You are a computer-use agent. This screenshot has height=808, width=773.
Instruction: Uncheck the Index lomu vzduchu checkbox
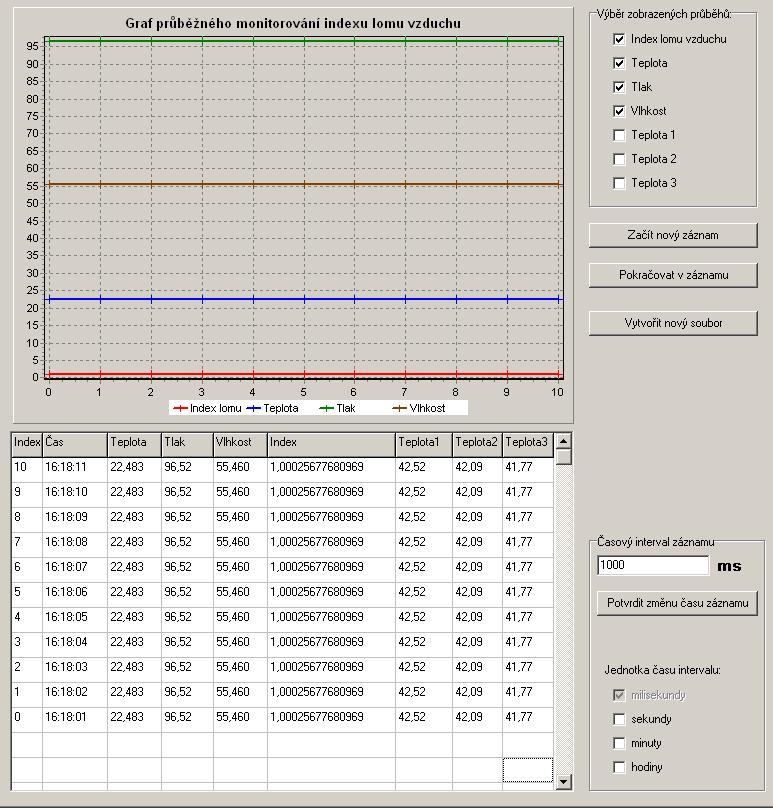pos(619,39)
